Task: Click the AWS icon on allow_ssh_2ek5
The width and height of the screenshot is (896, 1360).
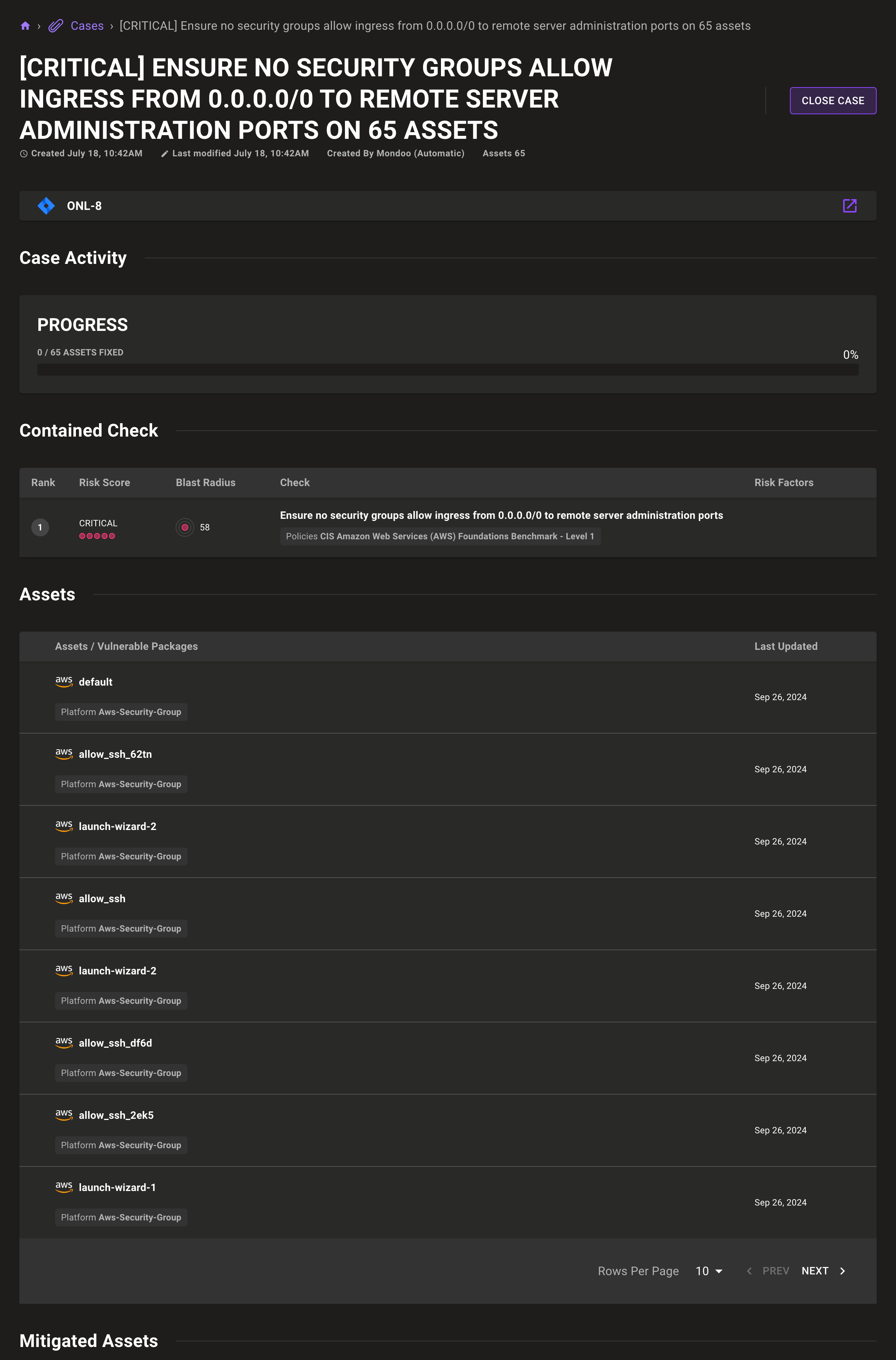Action: click(63, 1115)
